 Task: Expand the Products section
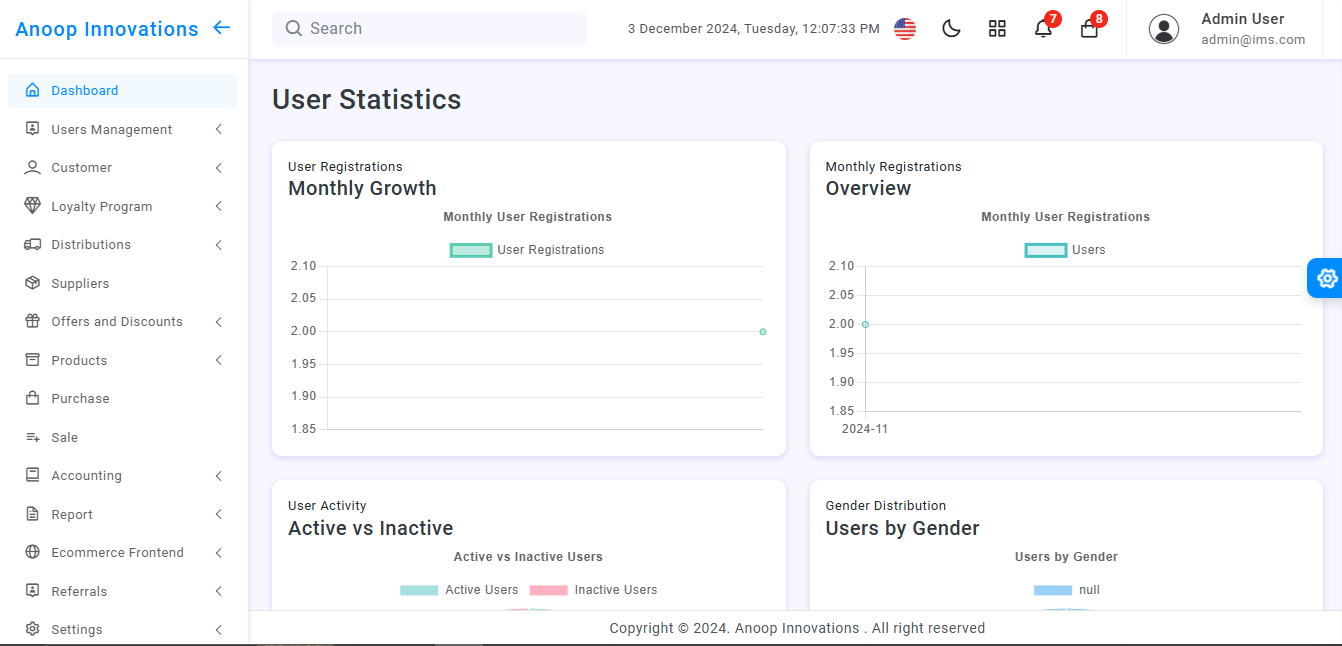(79, 360)
